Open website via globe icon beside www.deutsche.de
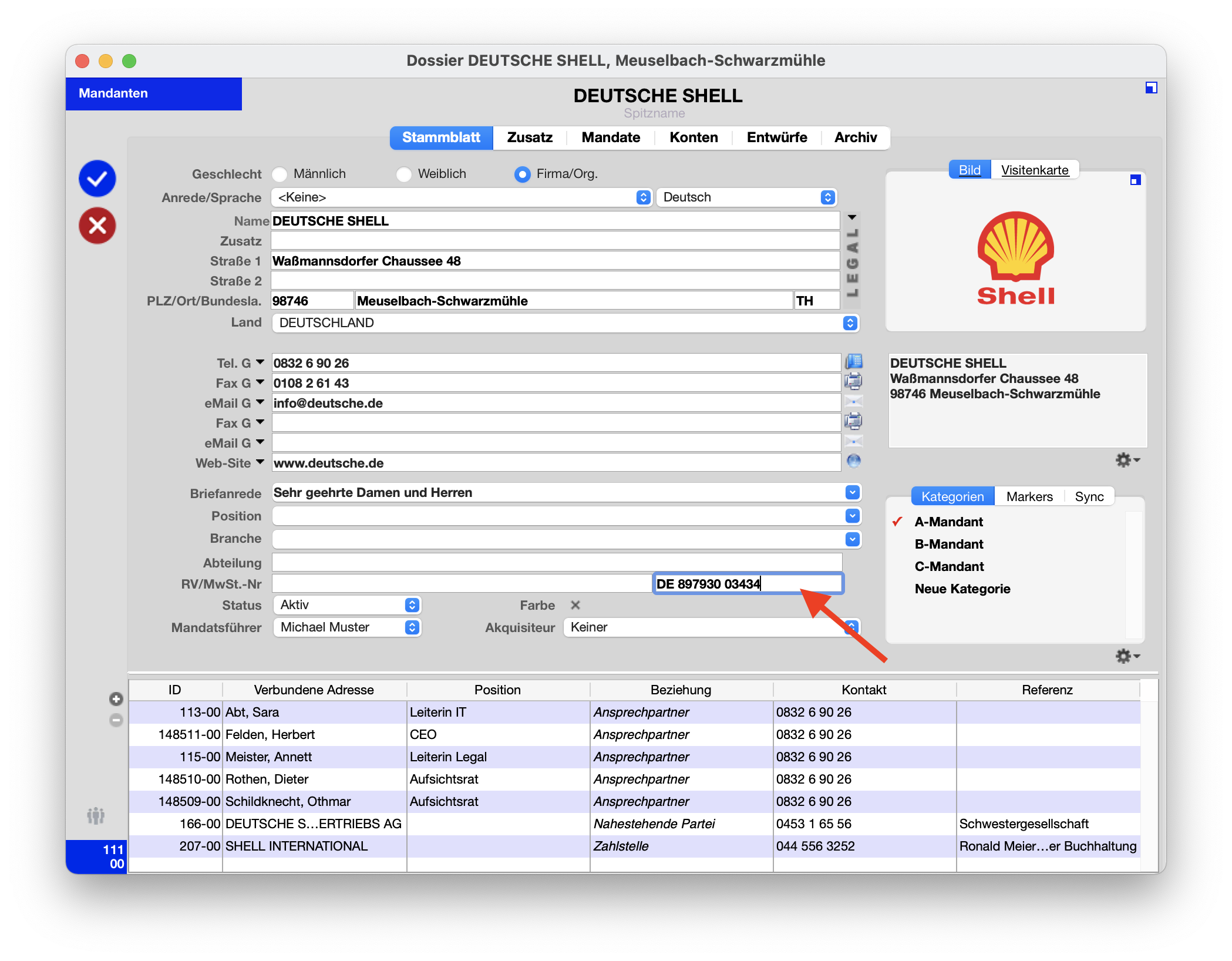Viewport: 1232px width, 961px height. [x=854, y=462]
